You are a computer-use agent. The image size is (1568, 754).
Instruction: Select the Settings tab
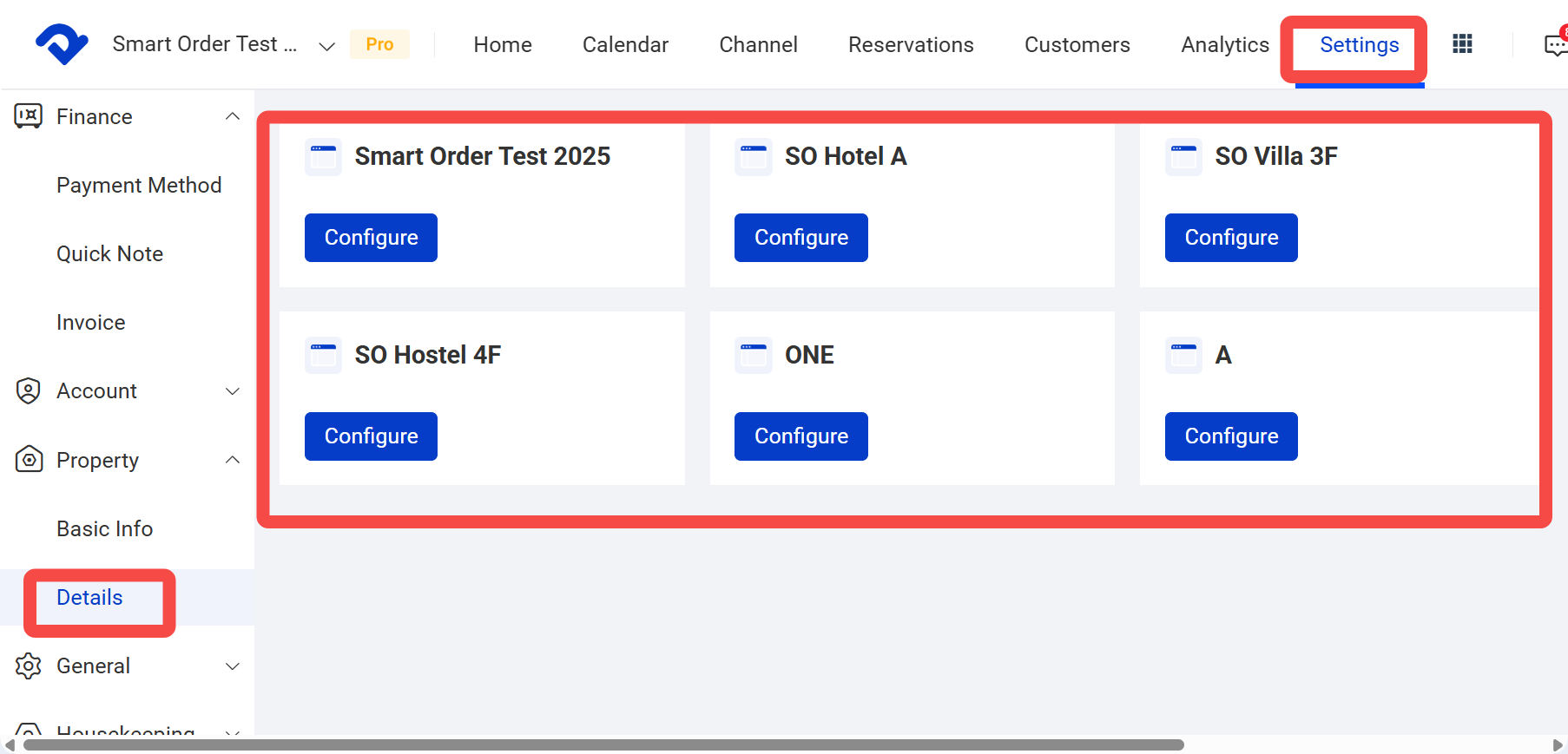point(1360,44)
